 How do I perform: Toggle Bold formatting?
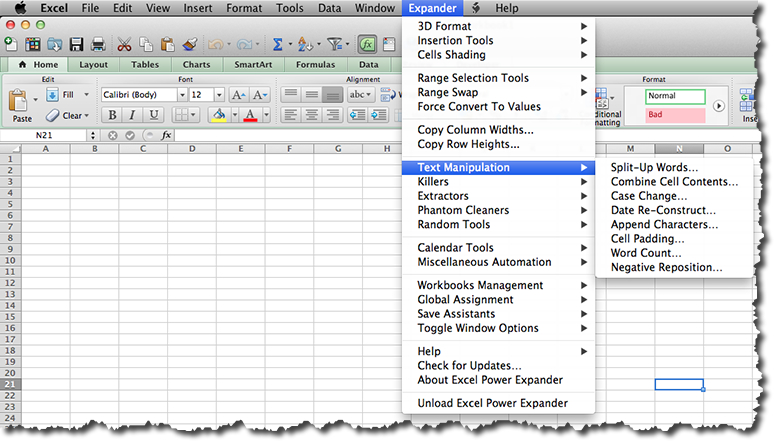112,115
